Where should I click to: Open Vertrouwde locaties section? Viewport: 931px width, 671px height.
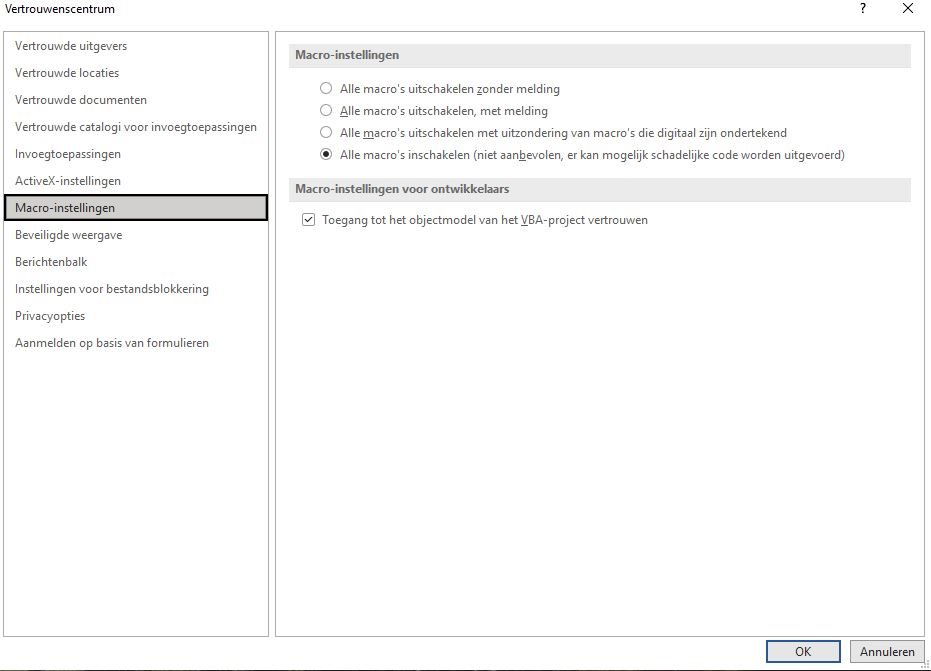(x=135, y=72)
